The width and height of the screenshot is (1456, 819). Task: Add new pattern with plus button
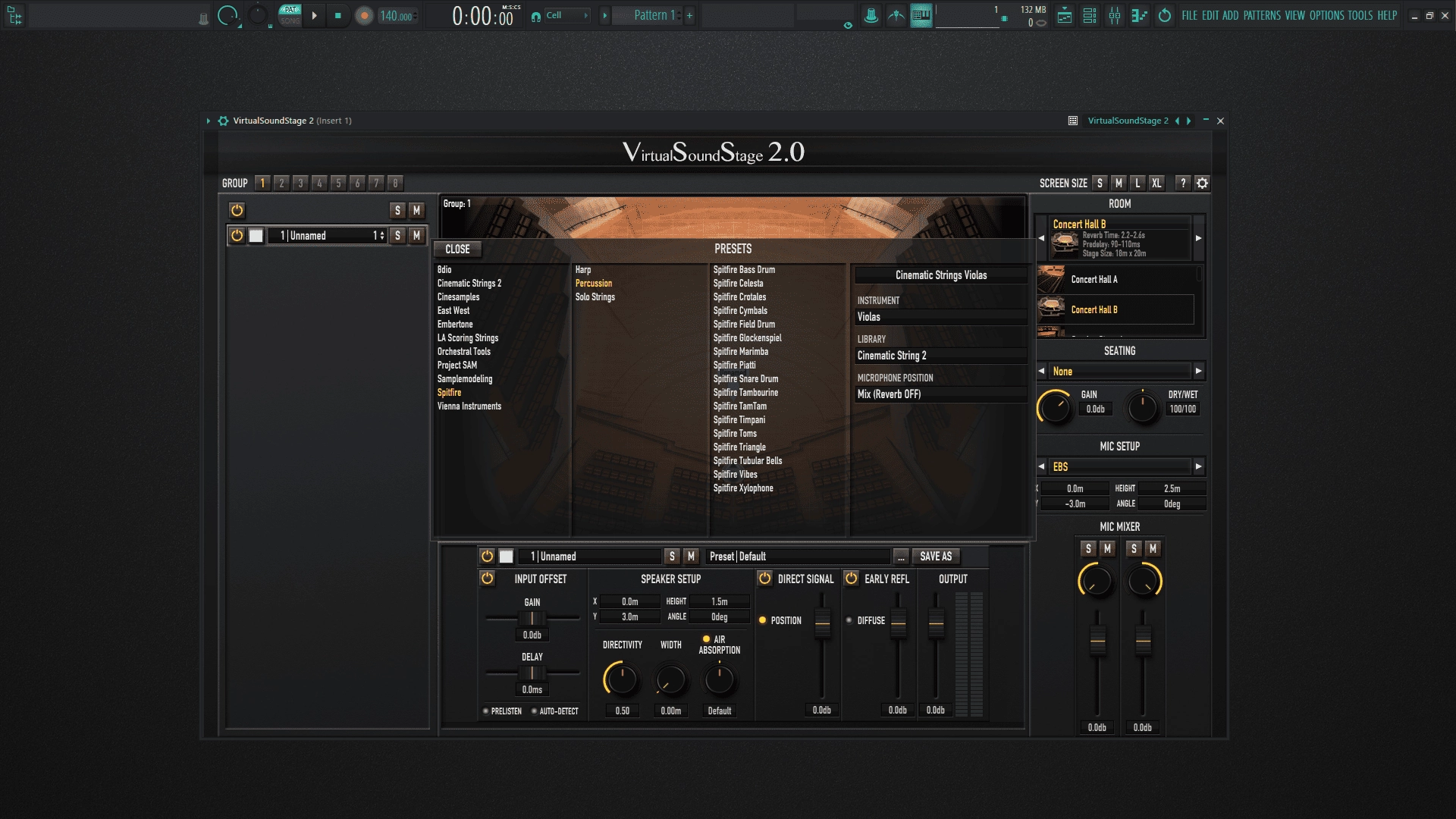coord(689,15)
